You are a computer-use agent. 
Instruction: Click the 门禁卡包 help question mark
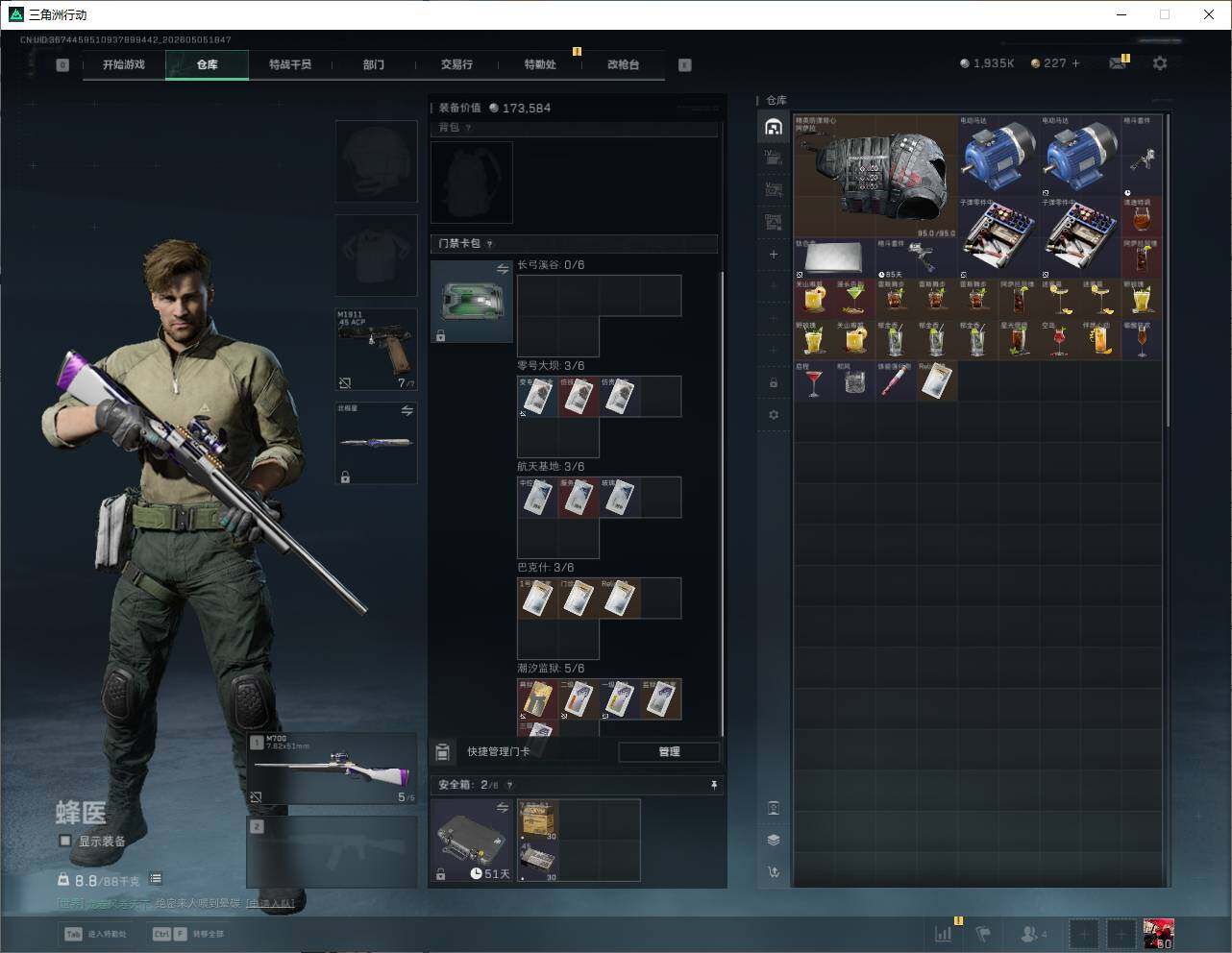pyautogui.click(x=490, y=244)
